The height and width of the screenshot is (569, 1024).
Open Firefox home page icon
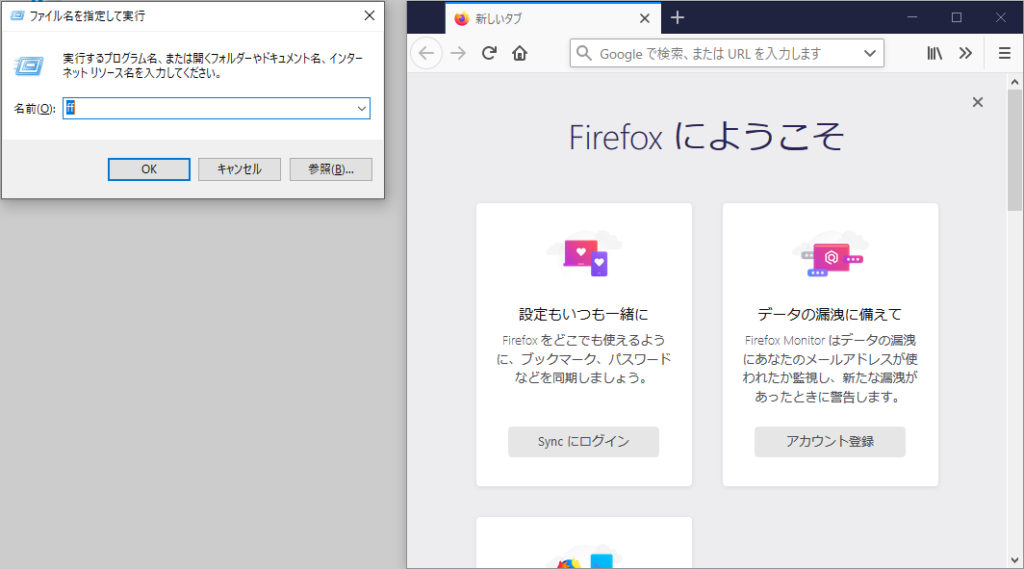(x=520, y=53)
